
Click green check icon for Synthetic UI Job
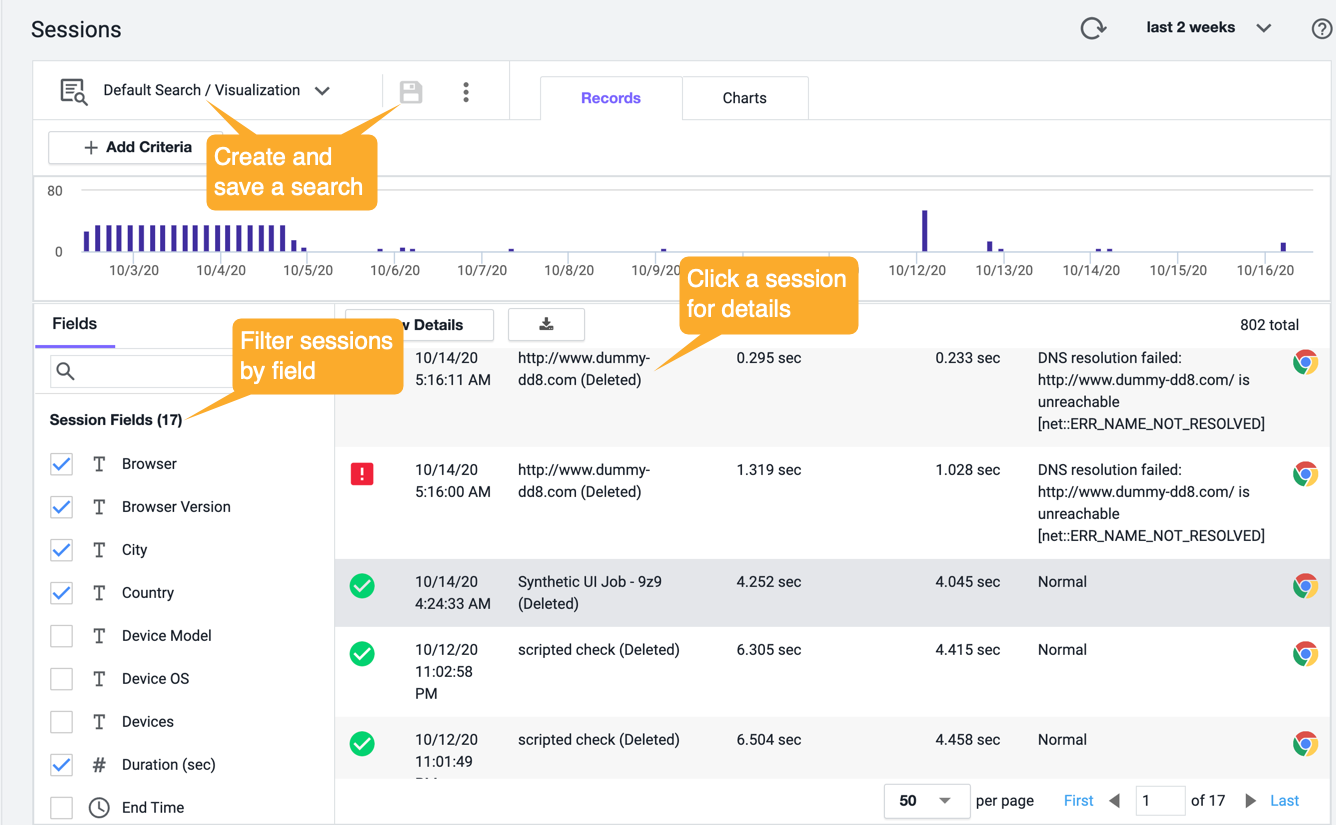(362, 586)
